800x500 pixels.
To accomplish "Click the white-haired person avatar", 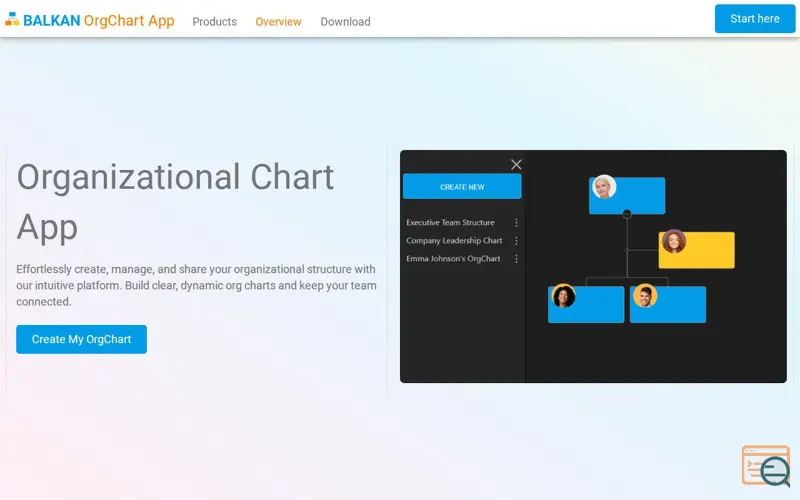I will 604,187.
